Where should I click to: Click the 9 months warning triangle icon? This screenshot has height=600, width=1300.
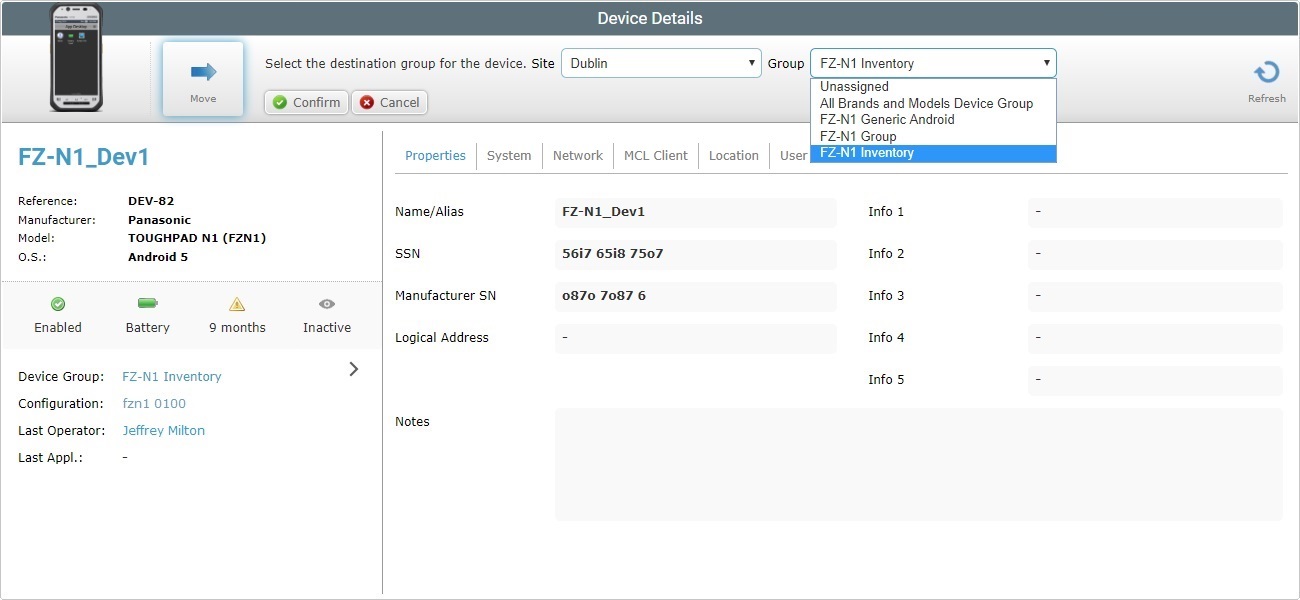(237, 304)
